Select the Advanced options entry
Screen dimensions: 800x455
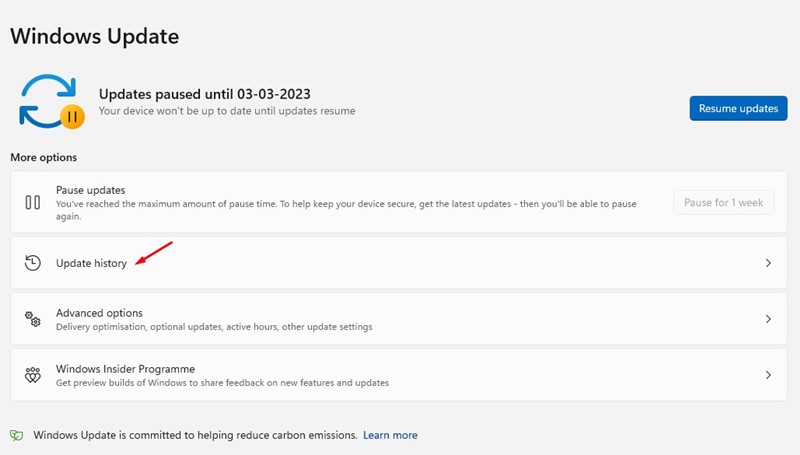(398, 319)
